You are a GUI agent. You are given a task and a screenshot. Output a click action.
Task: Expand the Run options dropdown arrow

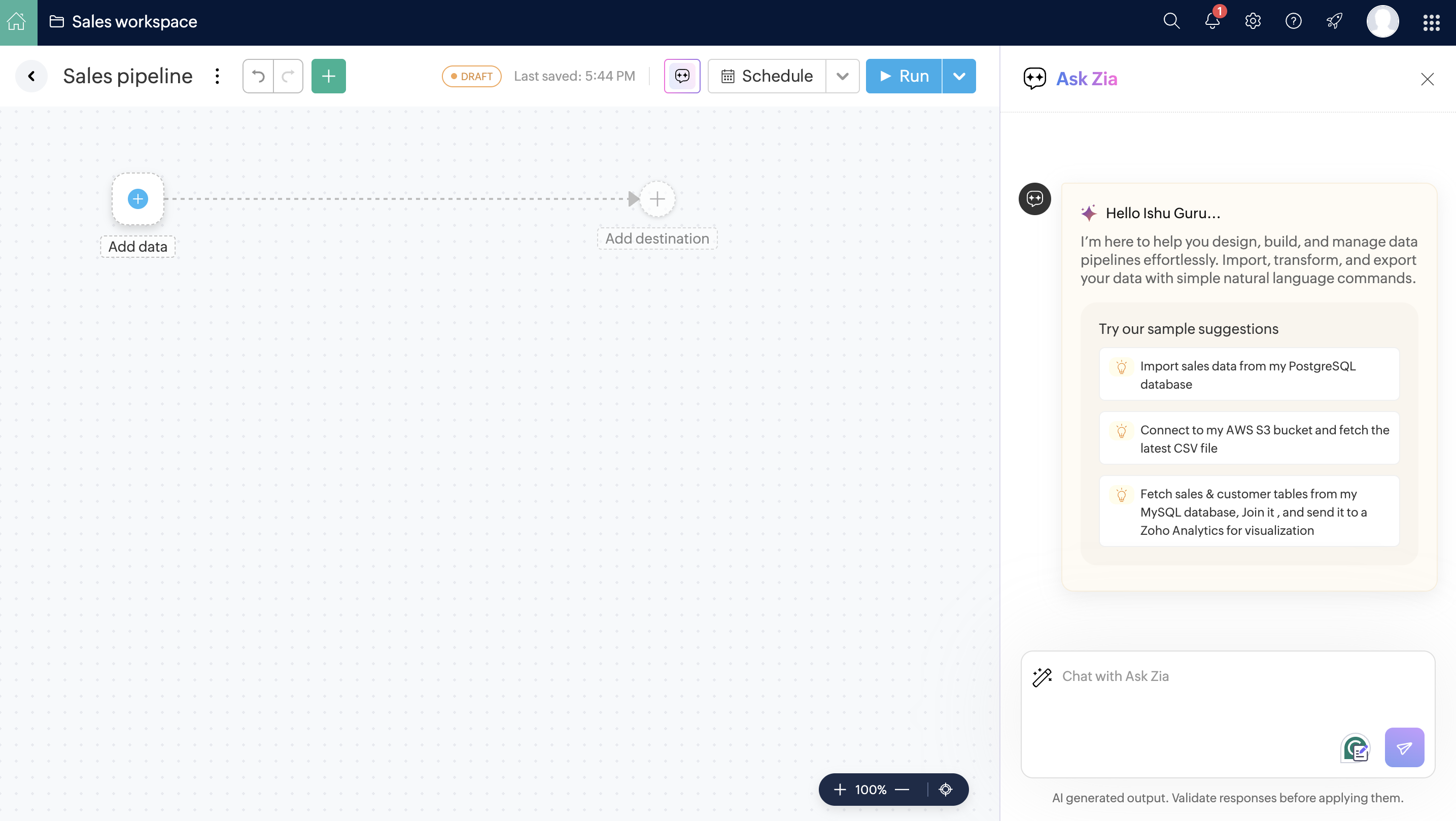coord(959,76)
